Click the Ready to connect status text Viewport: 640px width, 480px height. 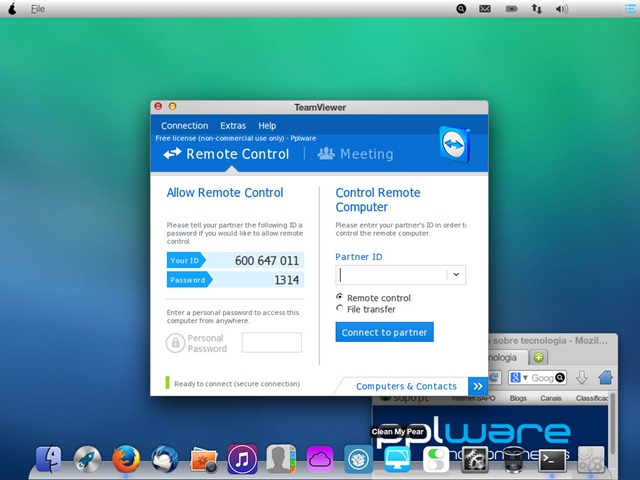click(x=237, y=384)
